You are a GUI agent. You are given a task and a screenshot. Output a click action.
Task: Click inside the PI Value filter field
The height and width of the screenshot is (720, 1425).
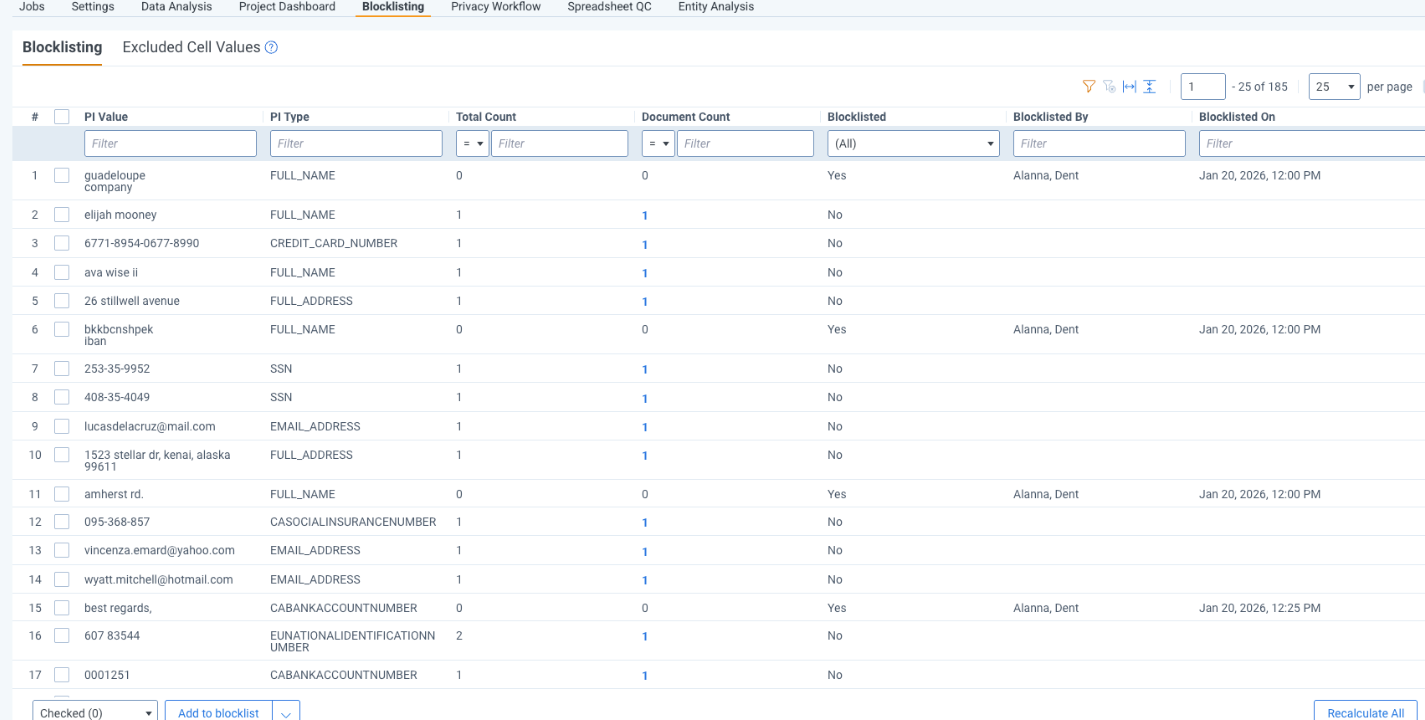[170, 143]
